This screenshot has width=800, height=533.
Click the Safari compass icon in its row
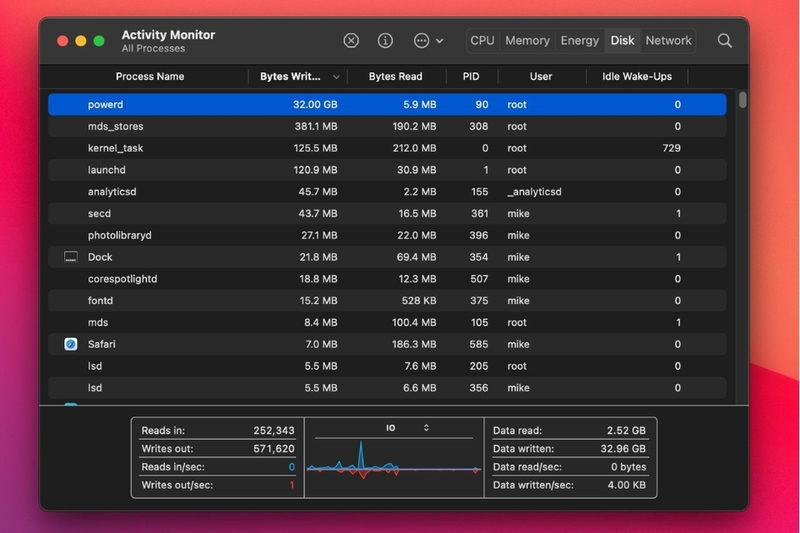(71, 344)
